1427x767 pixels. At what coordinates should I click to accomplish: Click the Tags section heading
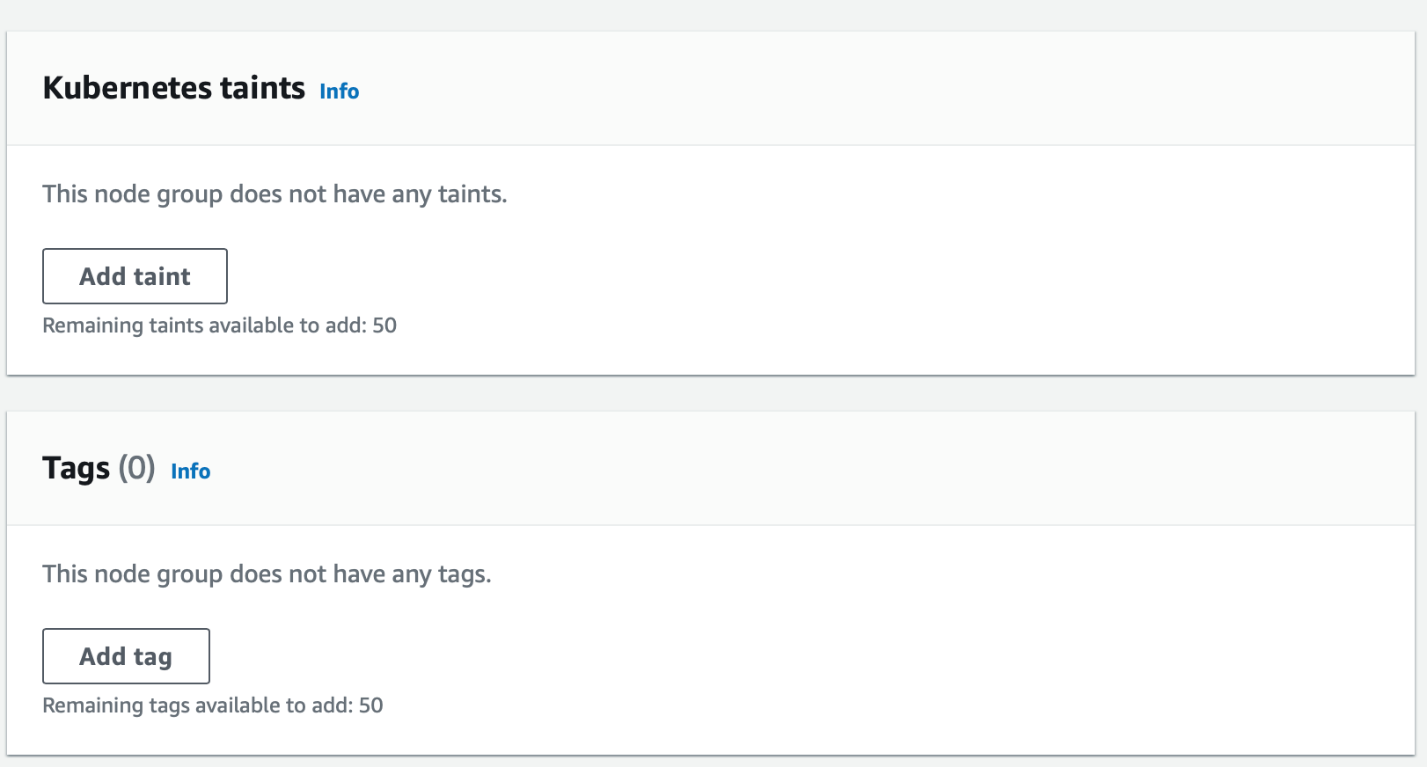click(x=76, y=468)
